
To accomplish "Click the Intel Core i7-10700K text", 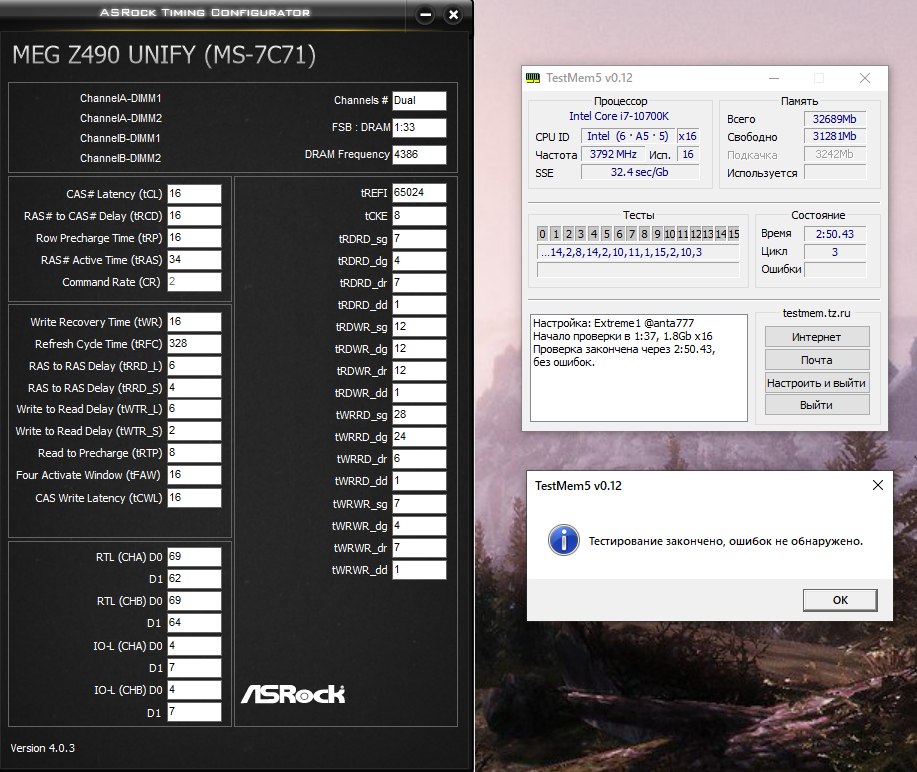I will tap(619, 116).
